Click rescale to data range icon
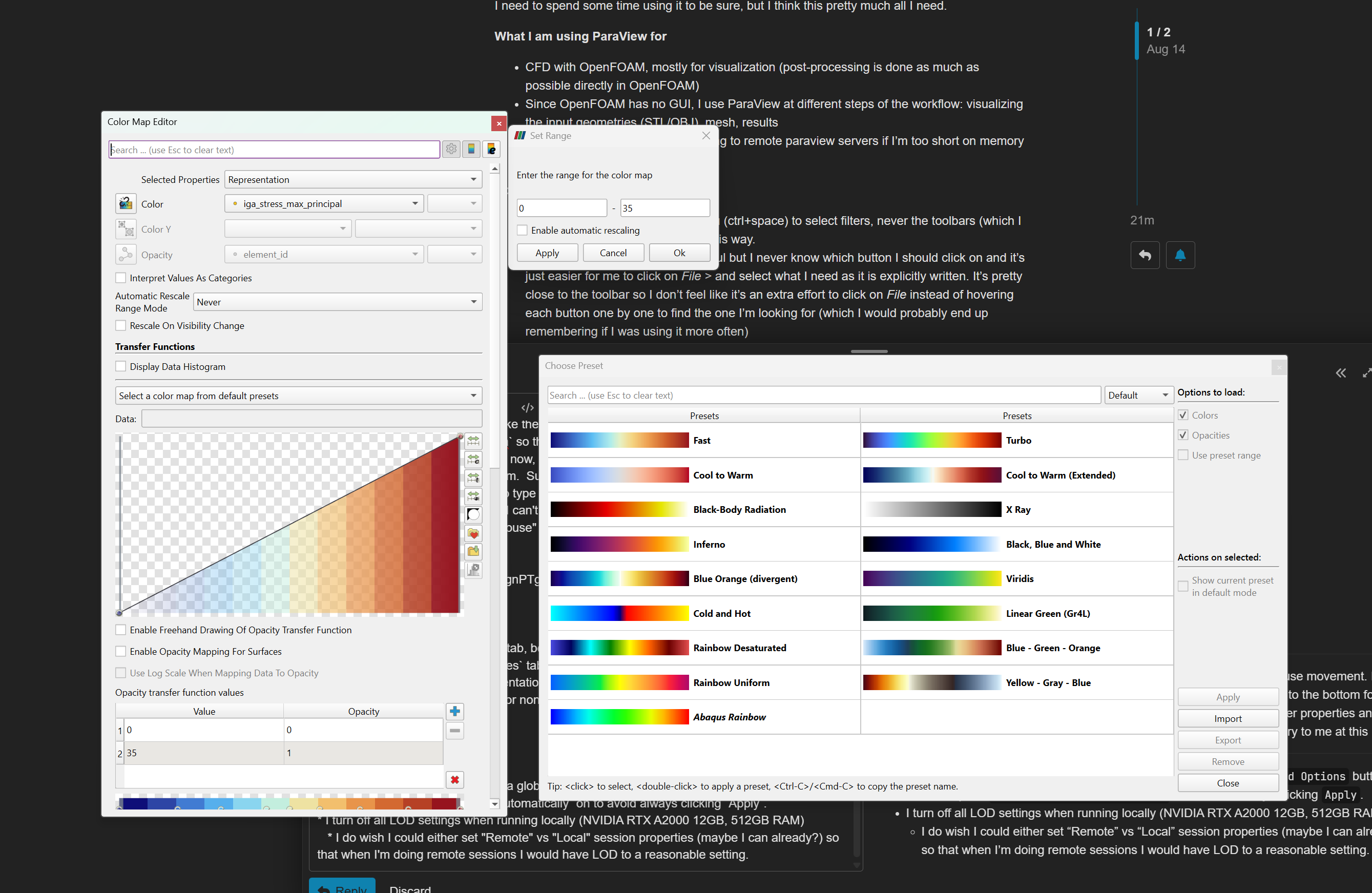 (473, 441)
